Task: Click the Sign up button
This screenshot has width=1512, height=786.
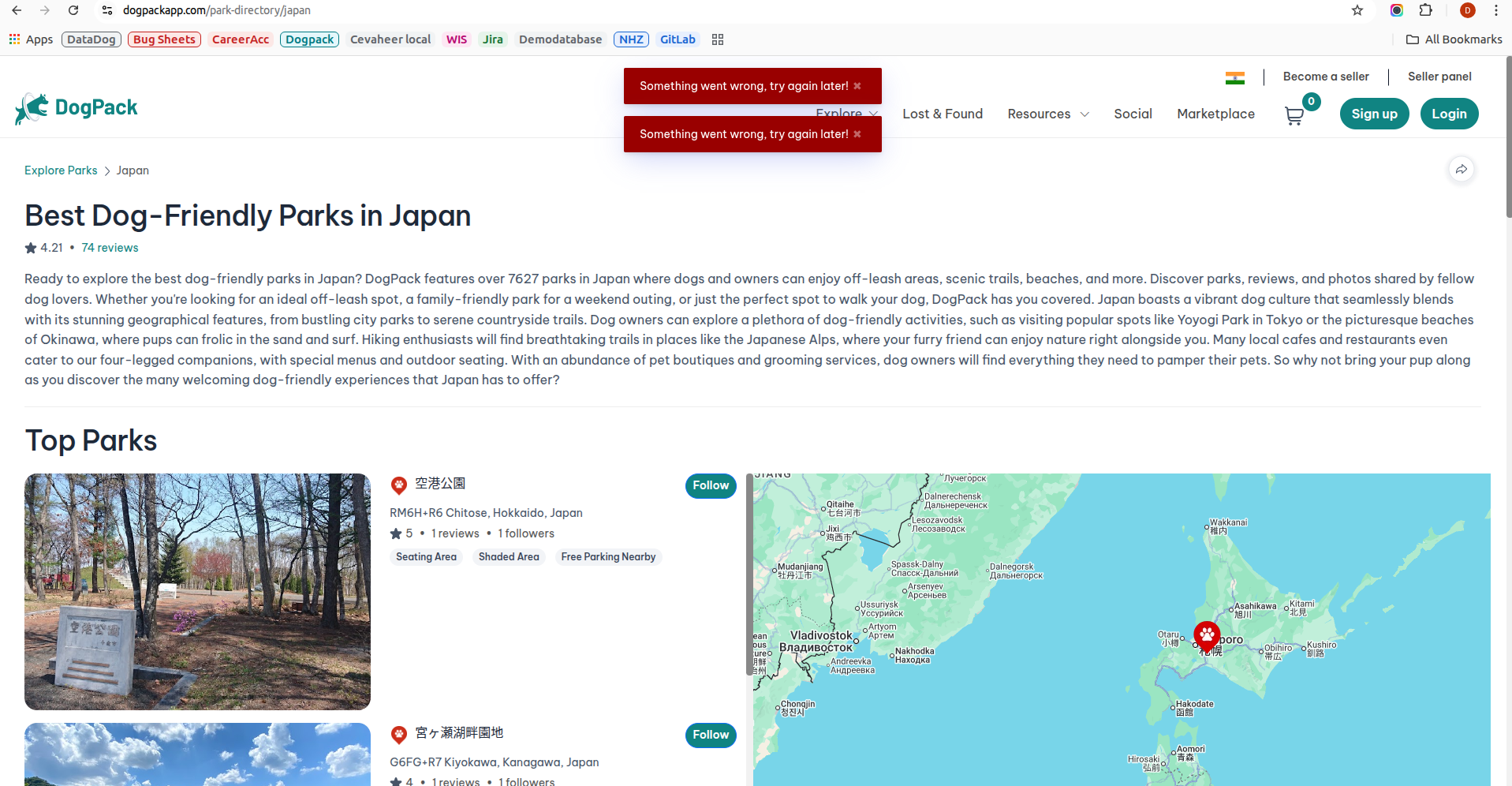Action: (1373, 114)
